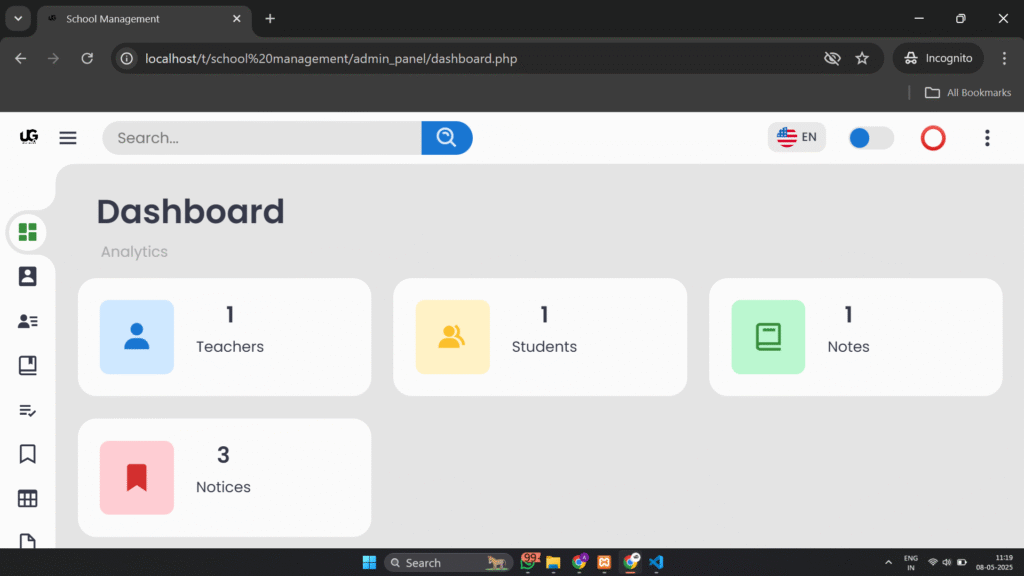This screenshot has width=1024, height=576.
Task: Open File Explorer from the taskbar
Action: tap(553, 562)
